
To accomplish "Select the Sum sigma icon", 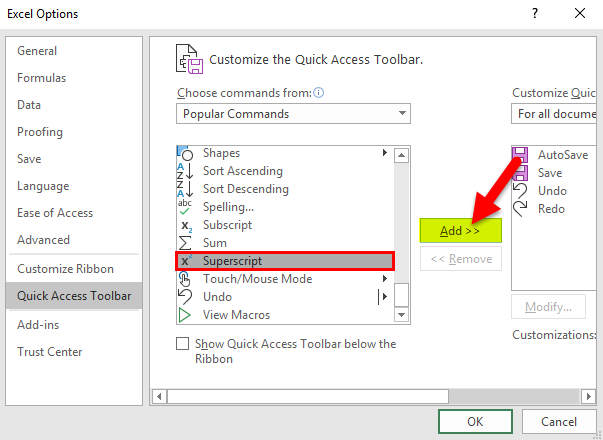I will tap(185, 243).
